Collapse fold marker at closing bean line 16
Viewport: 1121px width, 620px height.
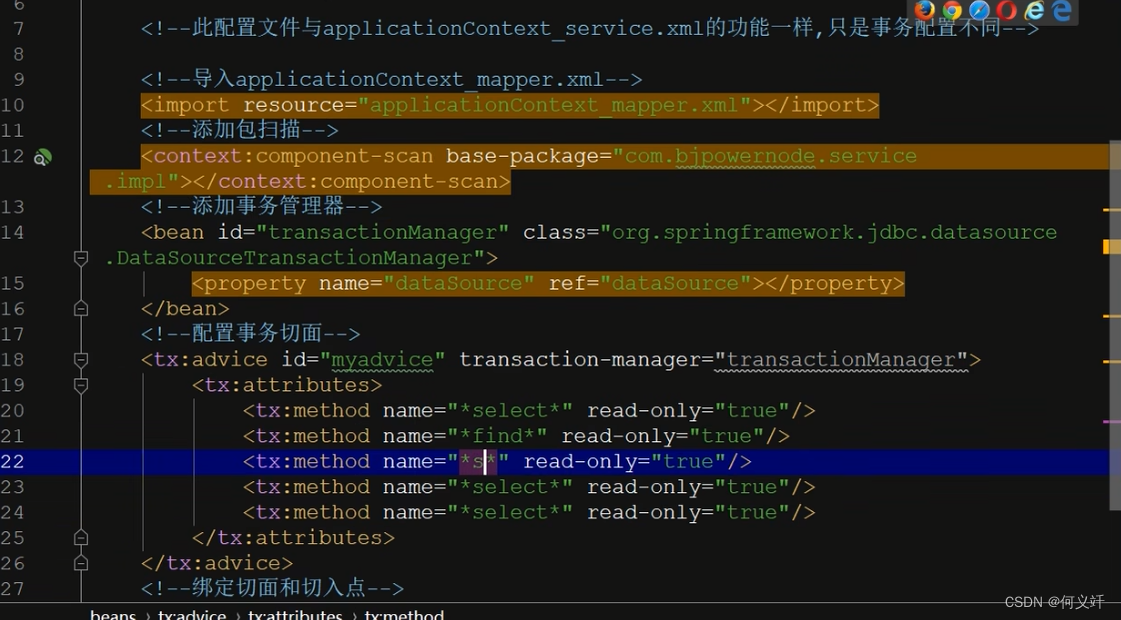[x=81, y=308]
